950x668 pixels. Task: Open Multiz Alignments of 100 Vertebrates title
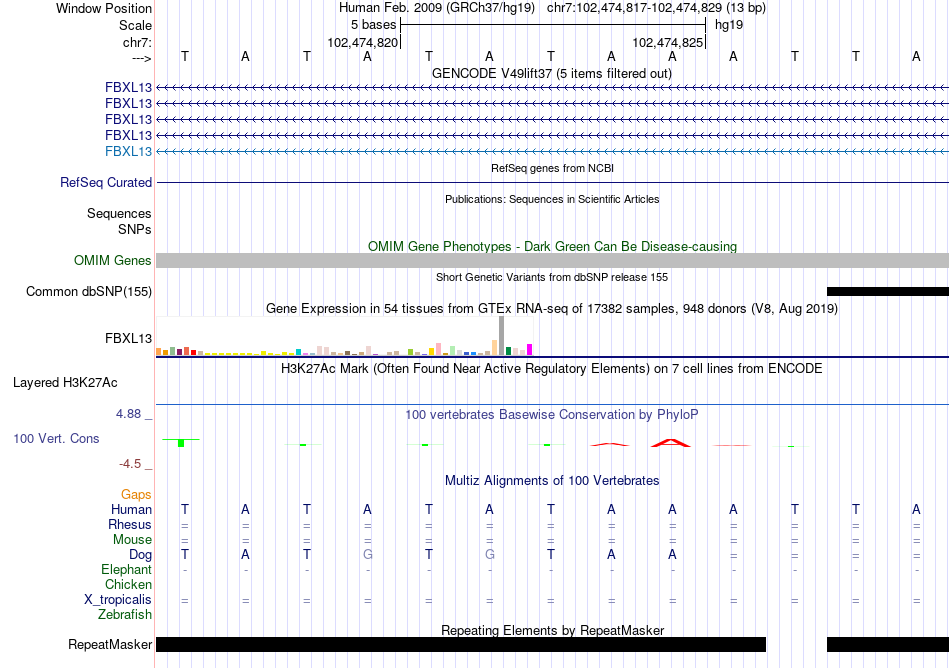point(552,481)
